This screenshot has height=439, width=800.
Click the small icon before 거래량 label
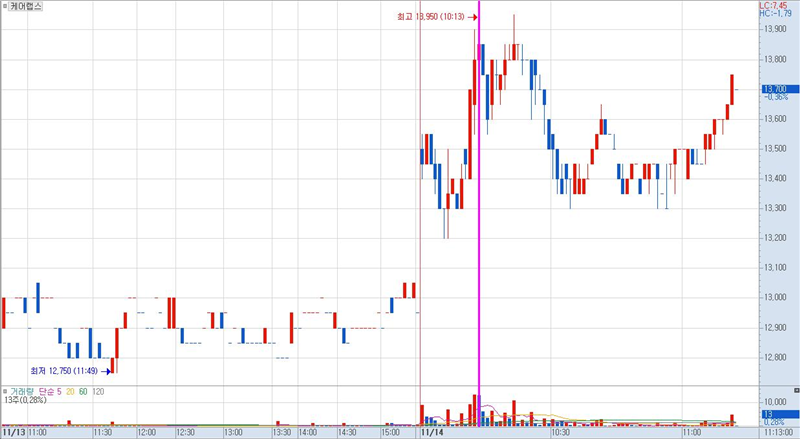4,391
